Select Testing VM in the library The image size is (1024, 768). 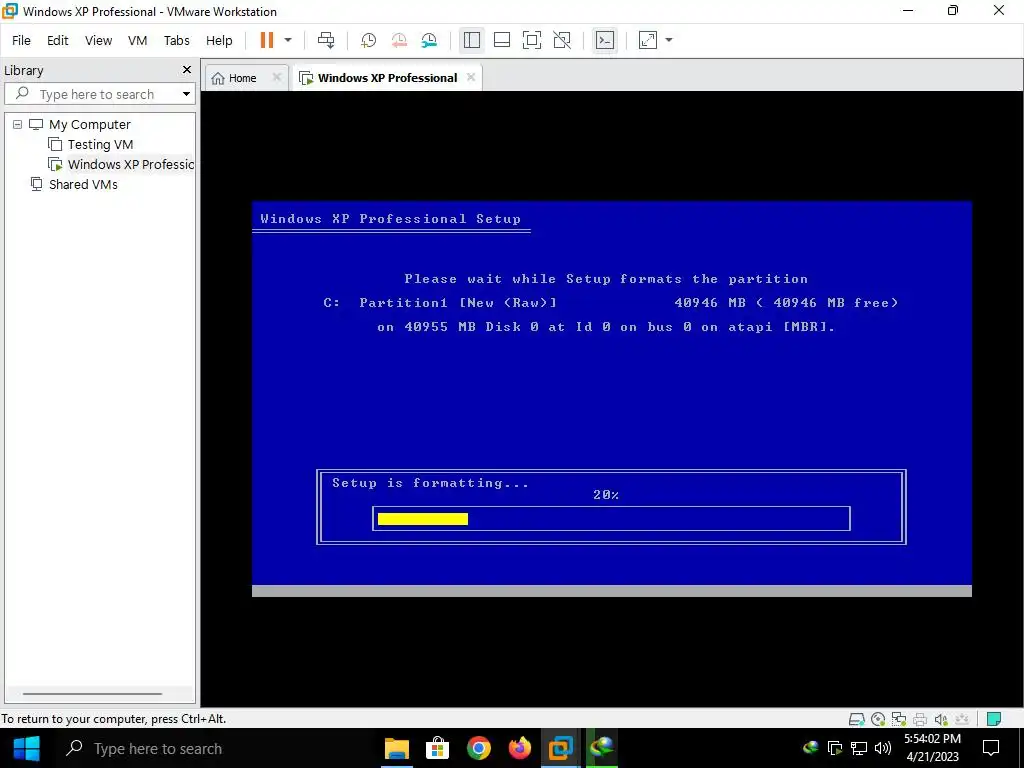[100, 144]
